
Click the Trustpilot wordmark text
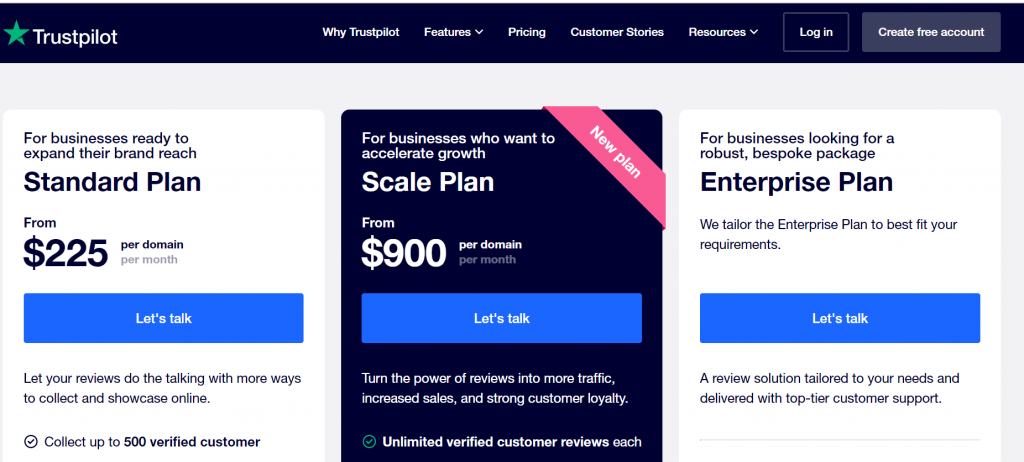pos(75,37)
